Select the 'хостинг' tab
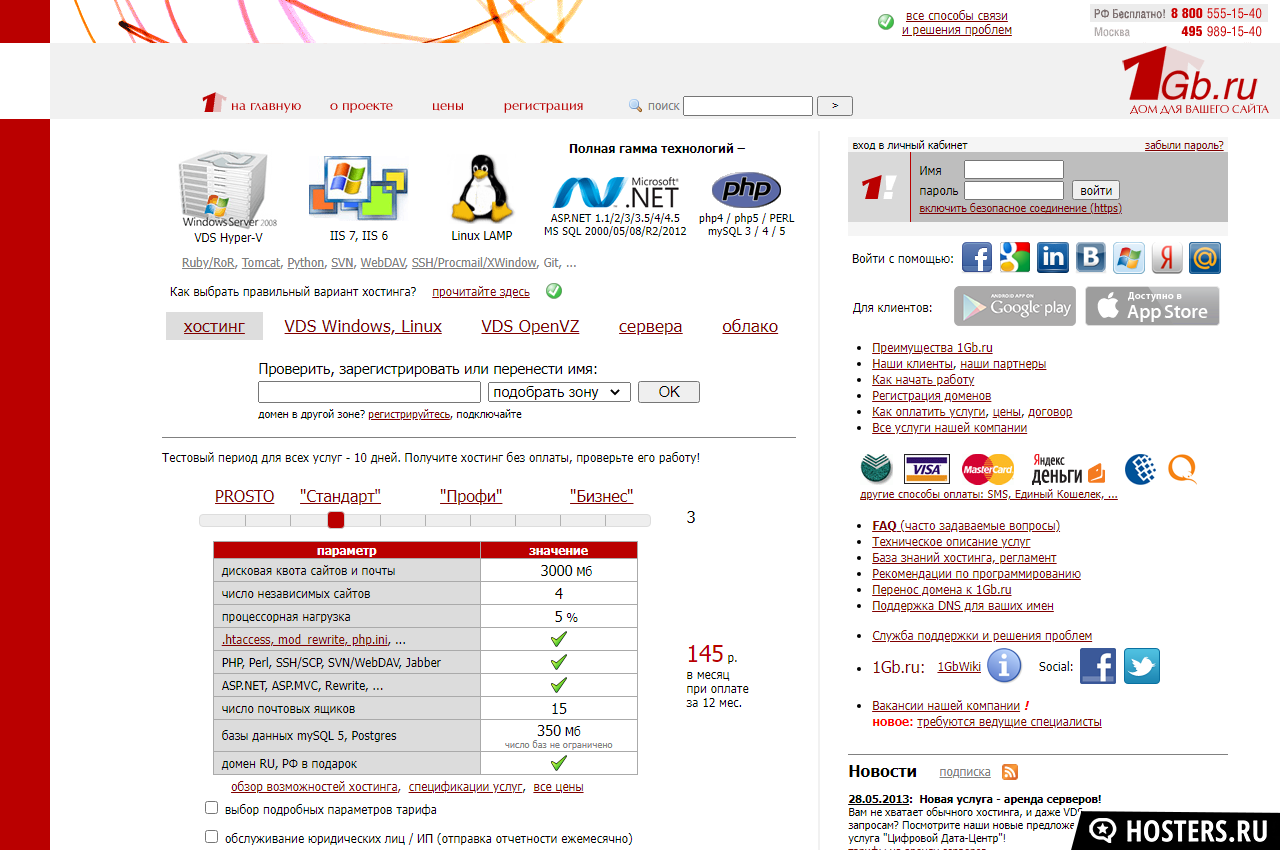Image resolution: width=1280 pixels, height=850 pixels. (214, 326)
